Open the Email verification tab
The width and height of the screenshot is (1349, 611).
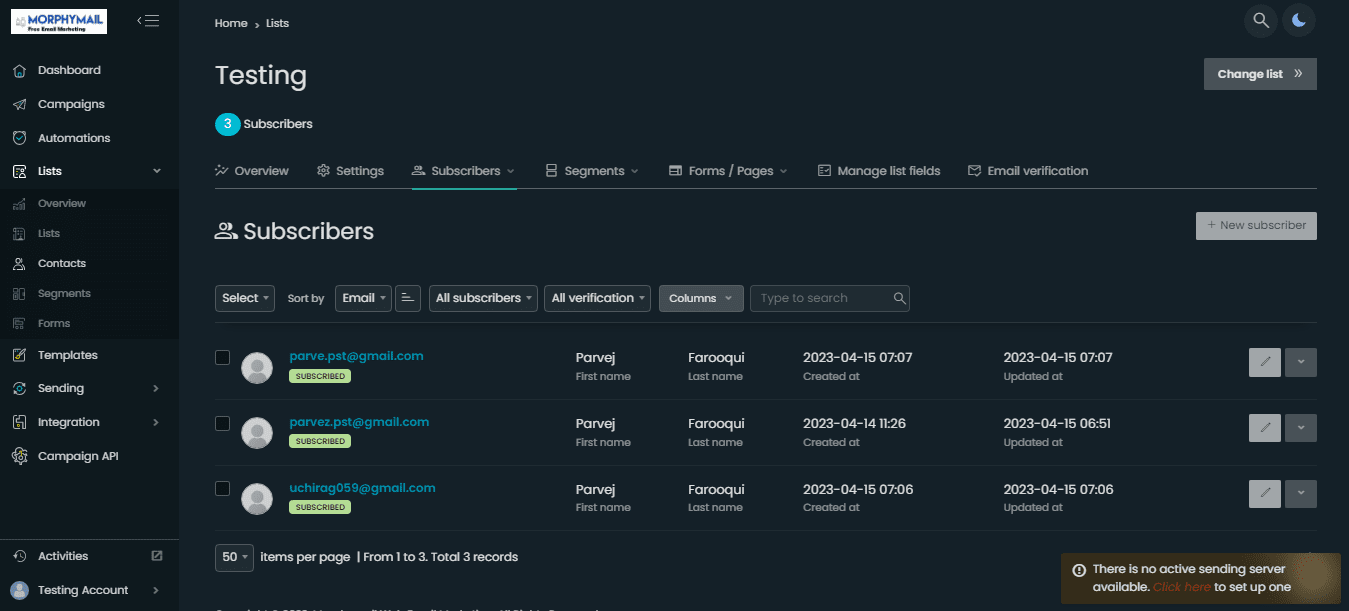1028,171
